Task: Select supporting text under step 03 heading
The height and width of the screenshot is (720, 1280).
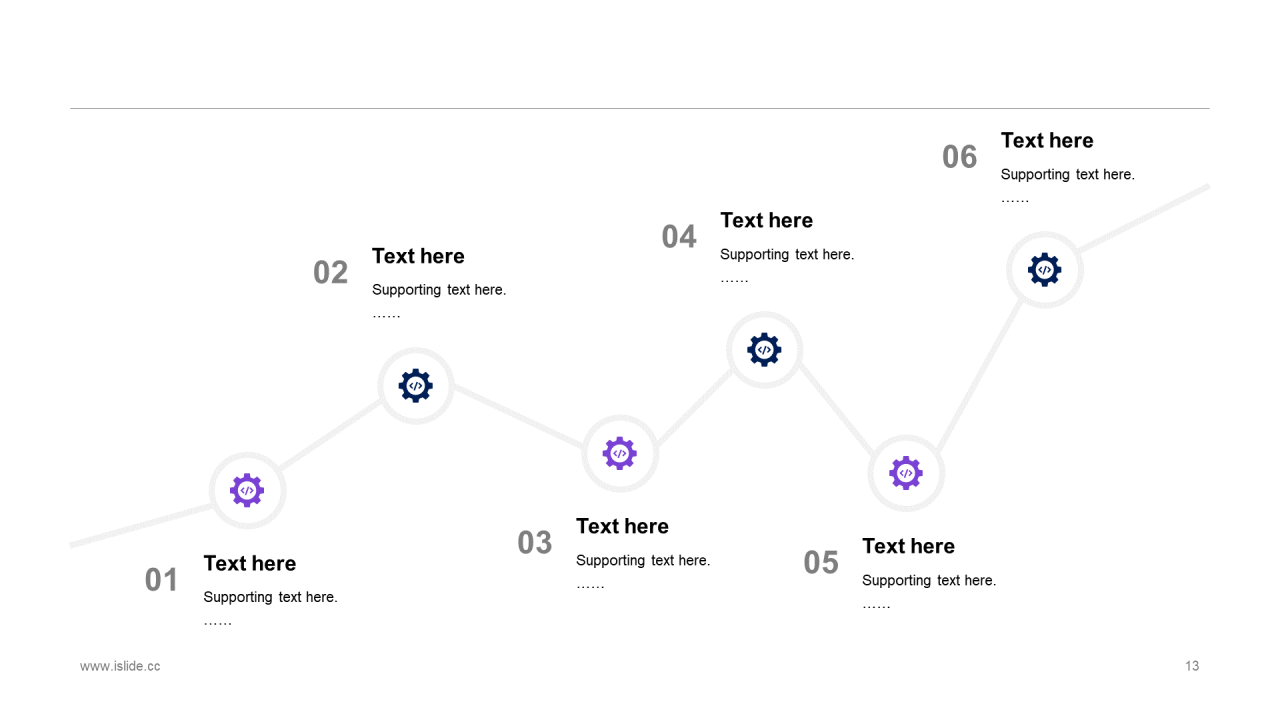Action: click(643, 561)
